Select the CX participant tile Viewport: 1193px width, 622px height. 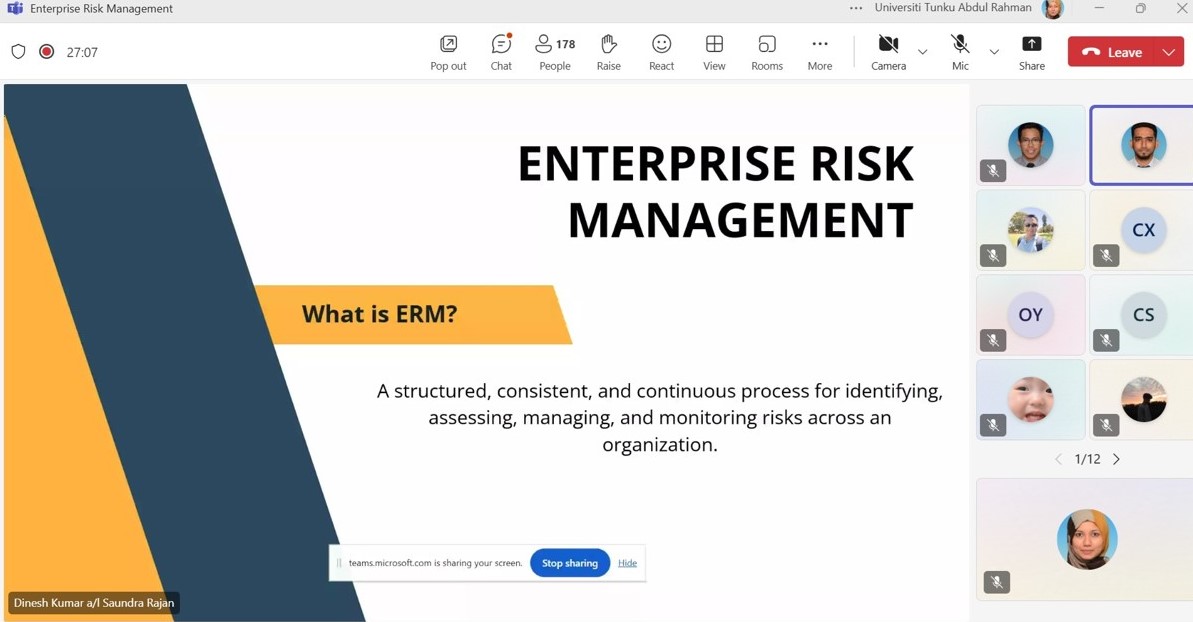[1143, 230]
